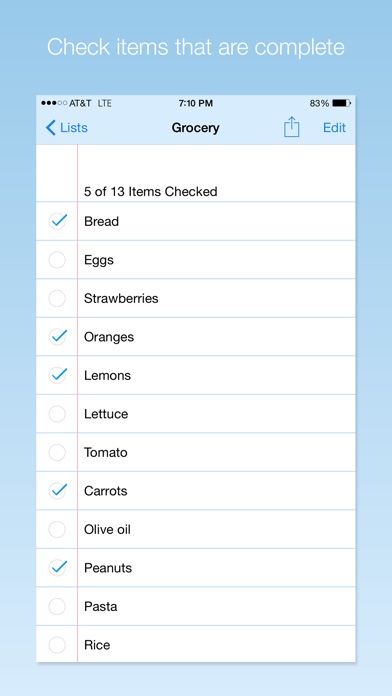Screen dimensions: 392x696
Task: Uncheck the Oranges item
Action: (57, 337)
